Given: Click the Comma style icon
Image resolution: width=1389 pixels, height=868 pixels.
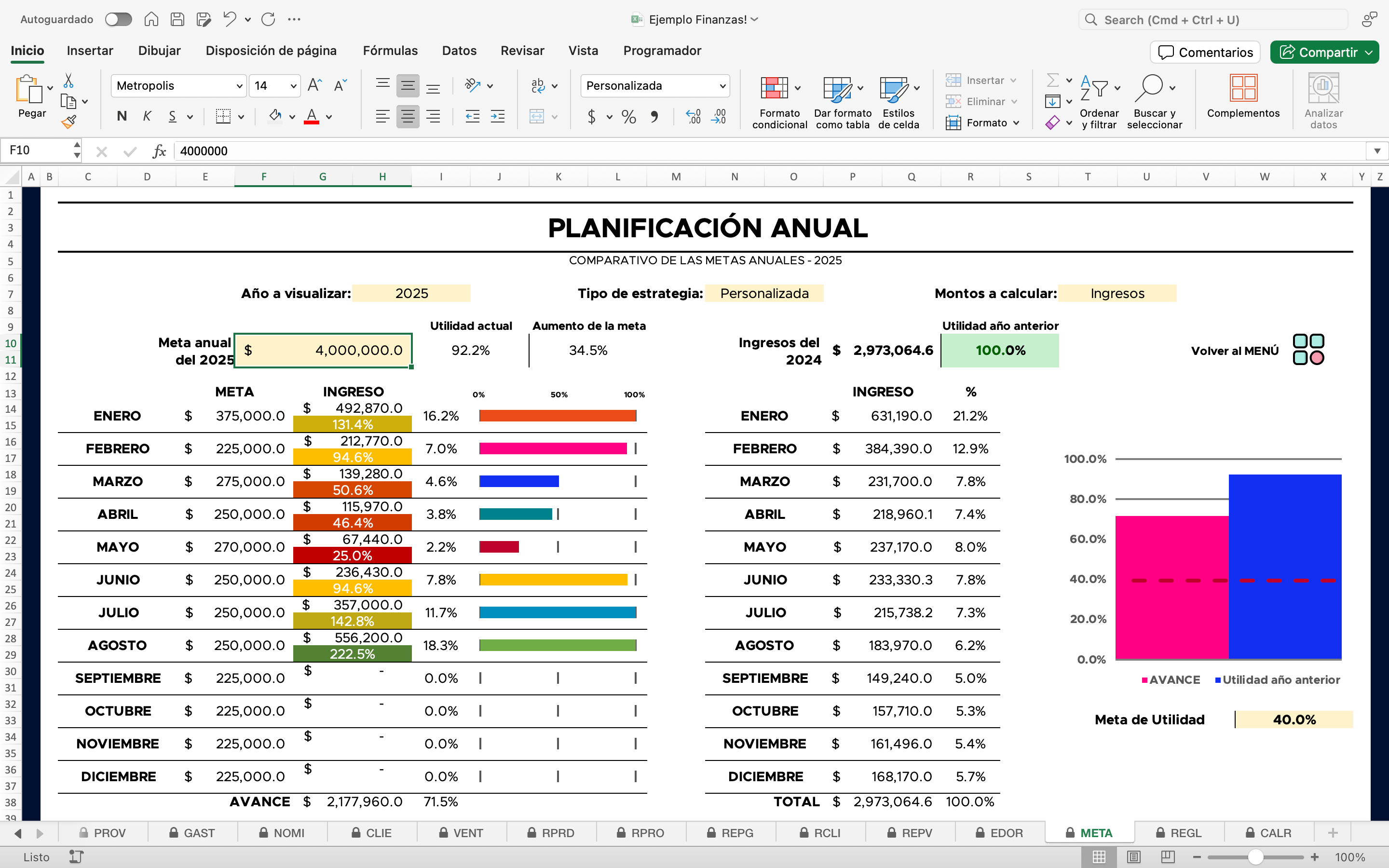Looking at the screenshot, I should (x=654, y=117).
